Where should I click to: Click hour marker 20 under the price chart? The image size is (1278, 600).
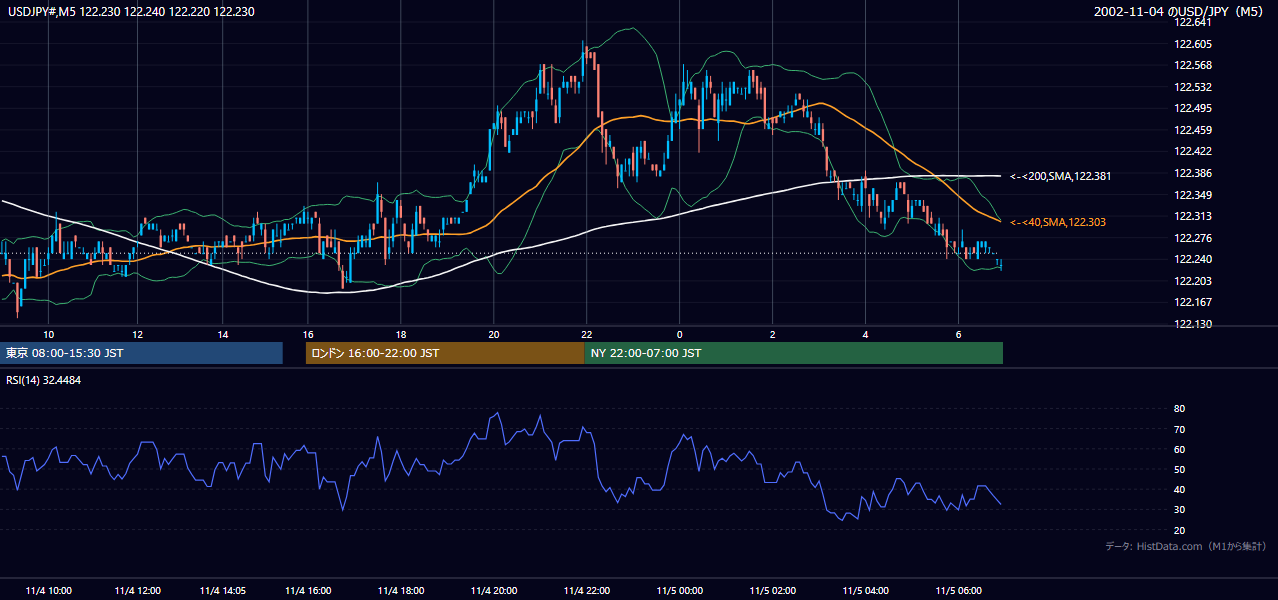493,334
